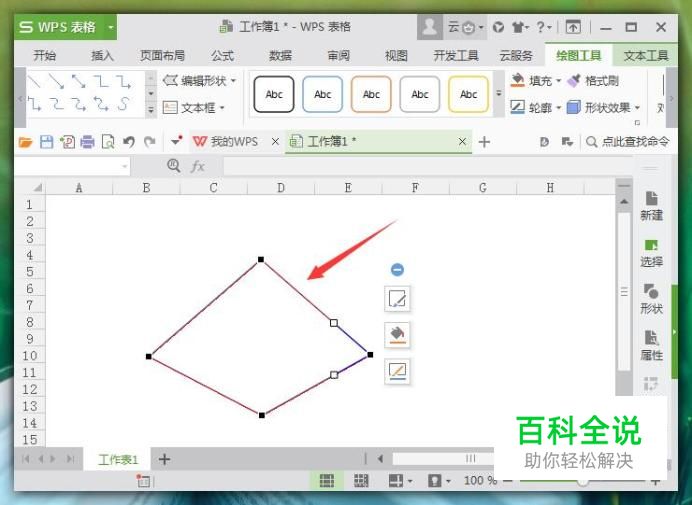Open the 页面布局 ribbon tab
Screen dimensions: 692x505
click(x=162, y=56)
